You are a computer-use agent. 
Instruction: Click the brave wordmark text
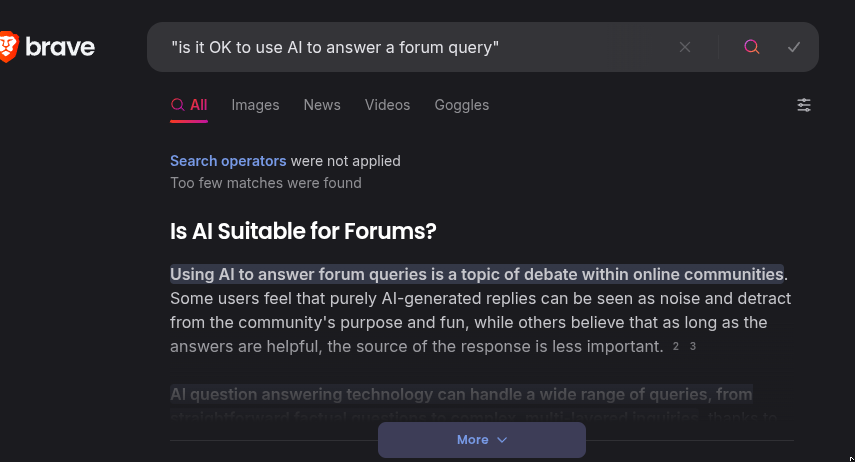click(x=60, y=47)
